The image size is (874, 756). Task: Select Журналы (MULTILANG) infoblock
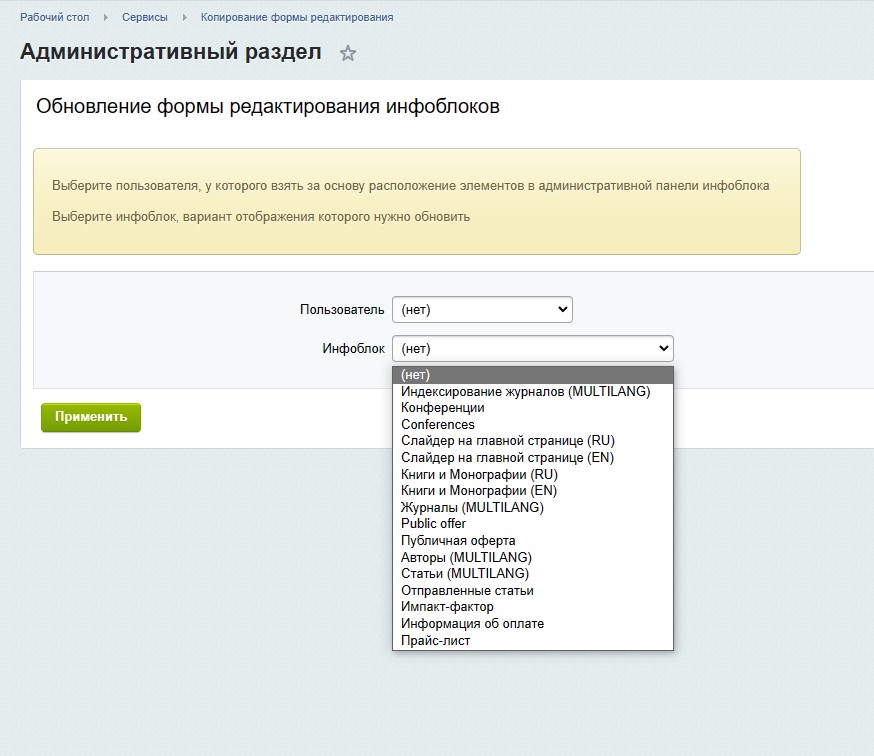pos(533,507)
